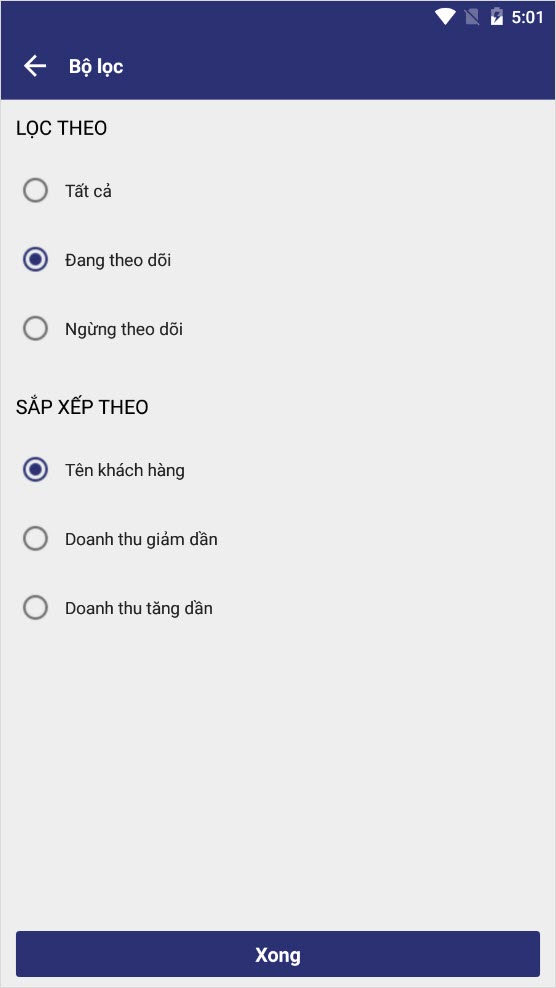The height and width of the screenshot is (988, 556).
Task: Tap the Wi-Fi signal status icon
Action: 445,17
